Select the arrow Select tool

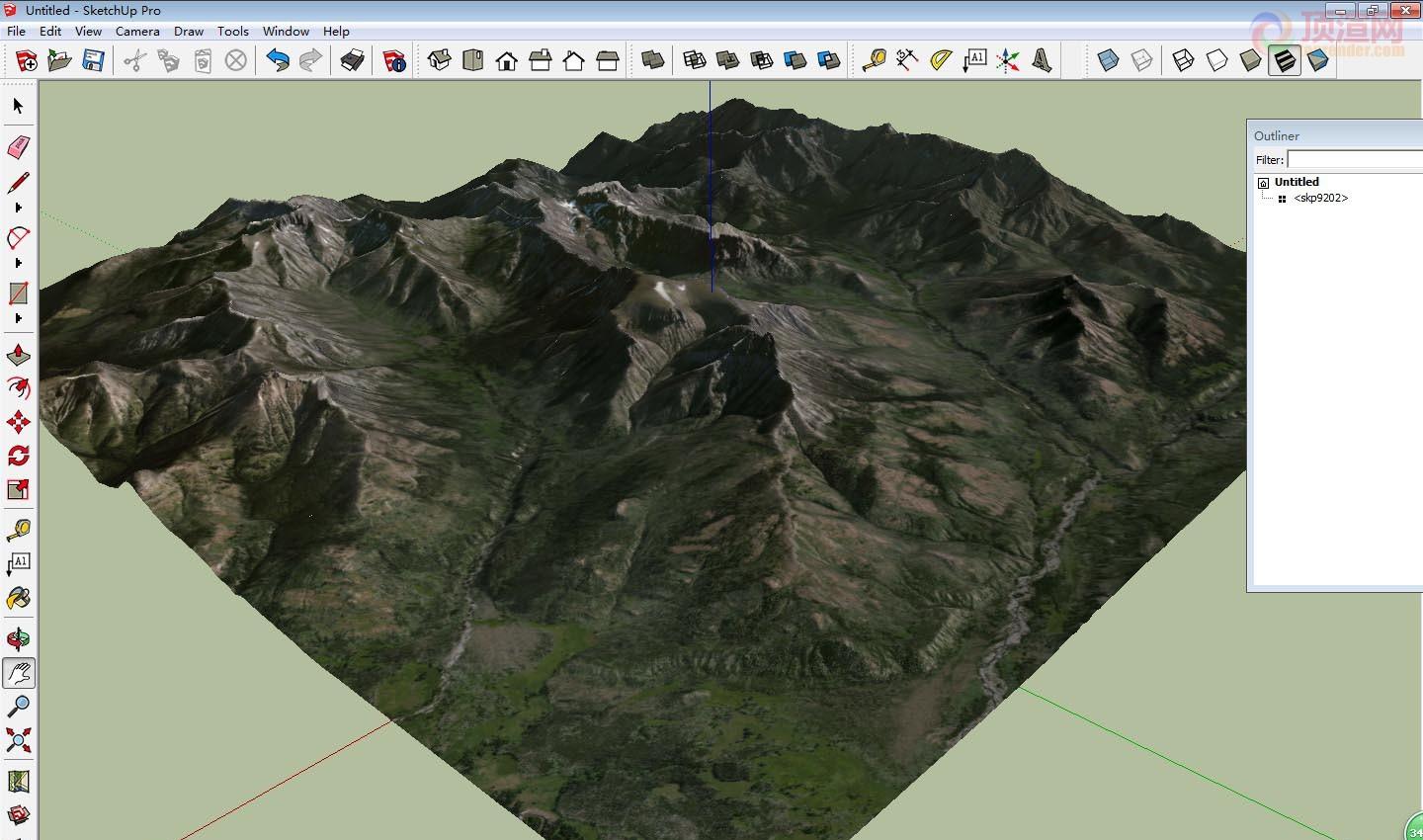pyautogui.click(x=19, y=106)
